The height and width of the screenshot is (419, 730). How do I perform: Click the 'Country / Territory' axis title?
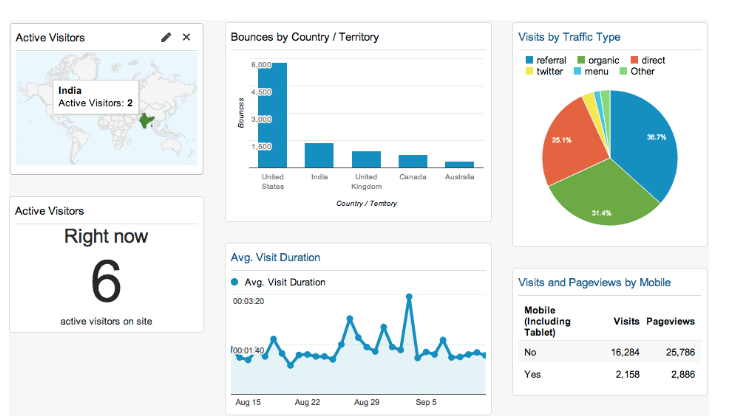[366, 203]
